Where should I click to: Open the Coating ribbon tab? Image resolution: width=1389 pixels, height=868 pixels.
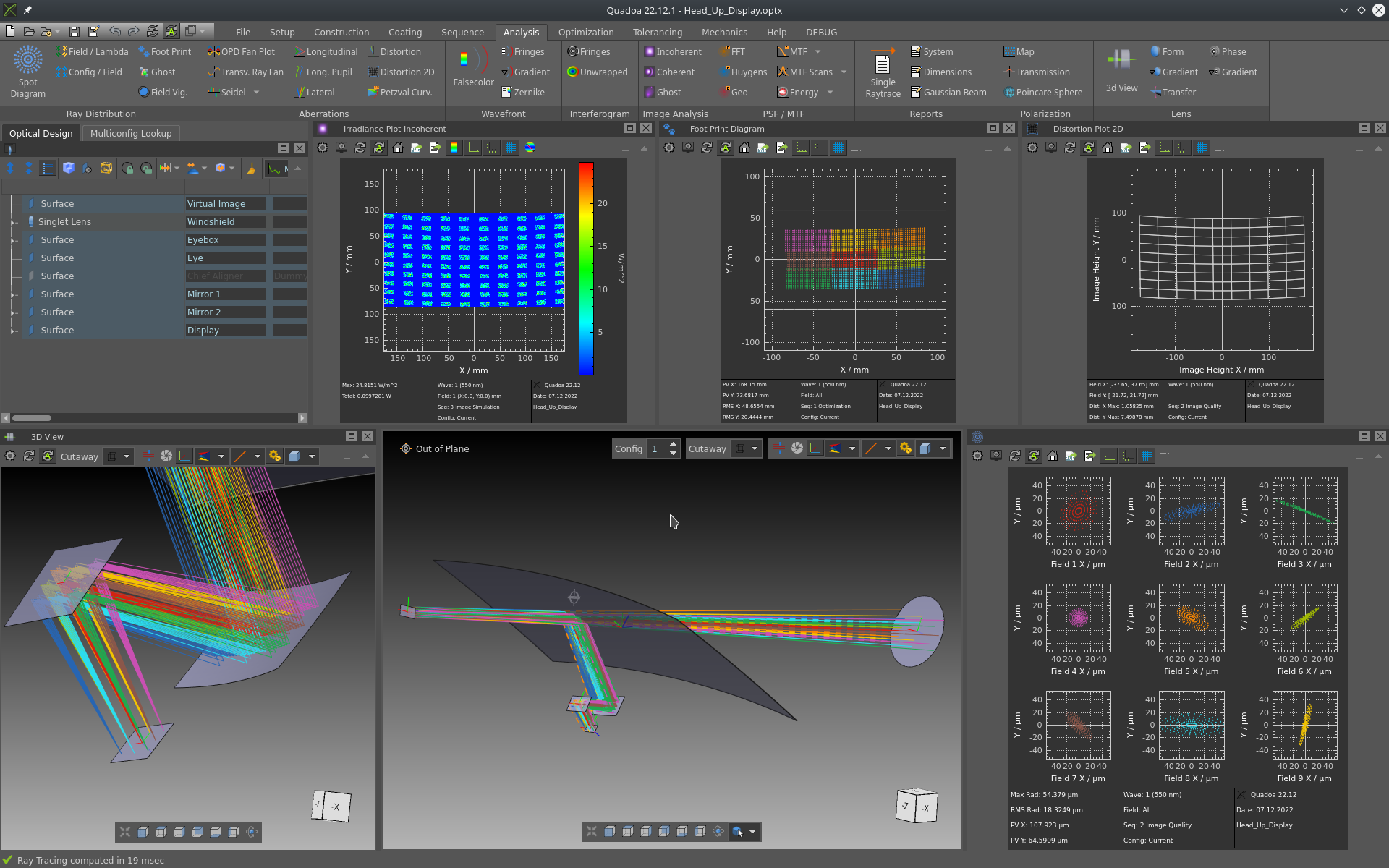point(404,32)
